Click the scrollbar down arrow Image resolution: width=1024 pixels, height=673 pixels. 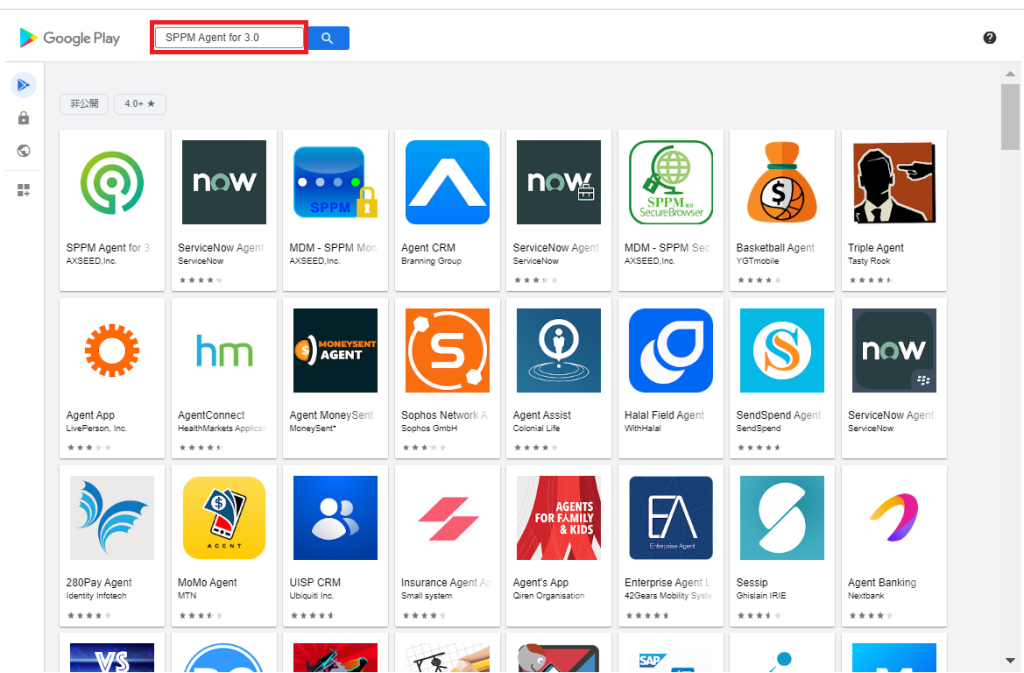click(x=1010, y=661)
